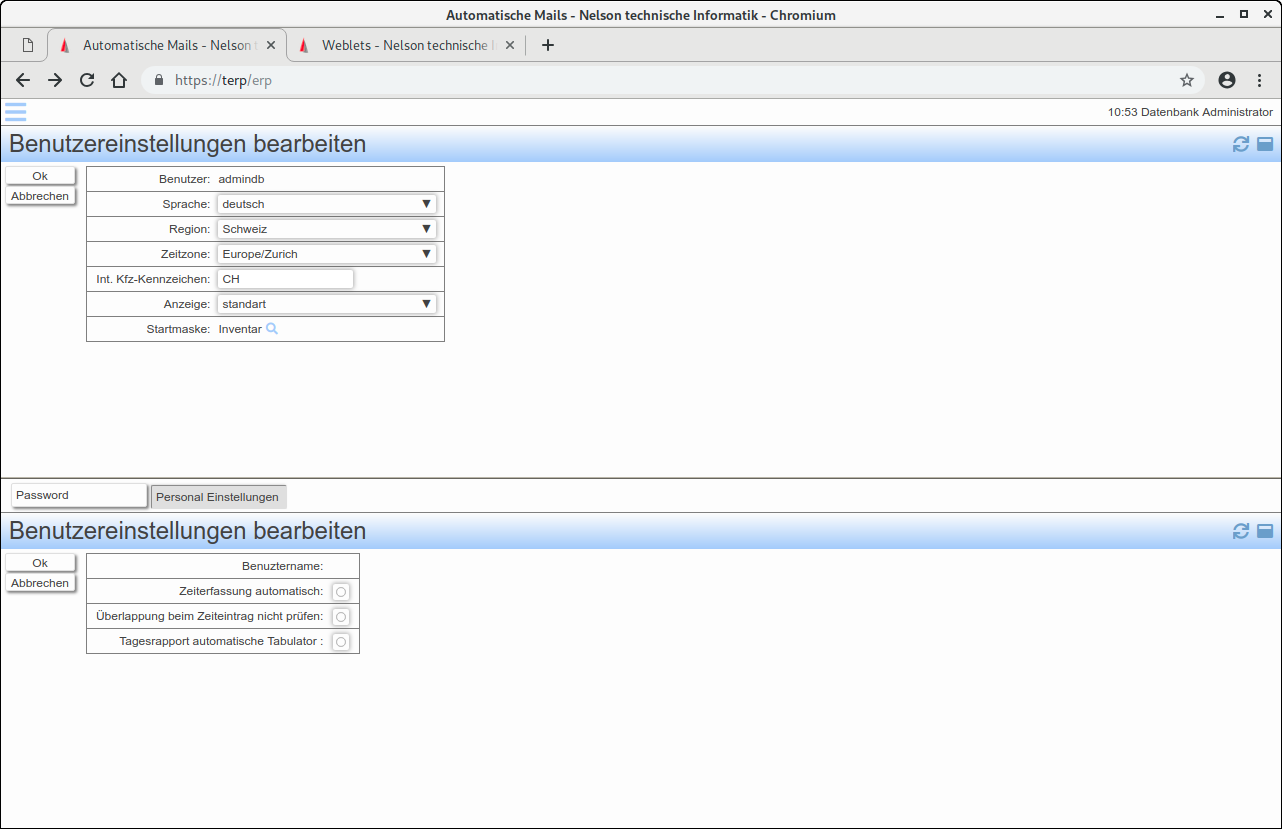Expand the Anzeige dropdown showing standart
Screen dimensions: 1282x829
[326, 304]
